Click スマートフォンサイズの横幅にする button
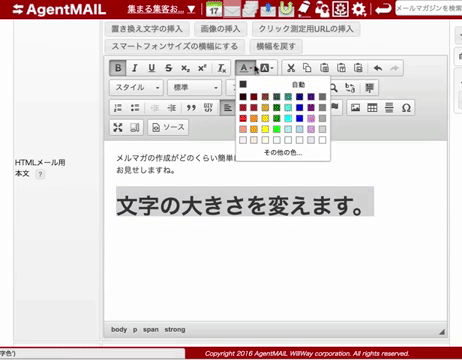 (x=175, y=46)
